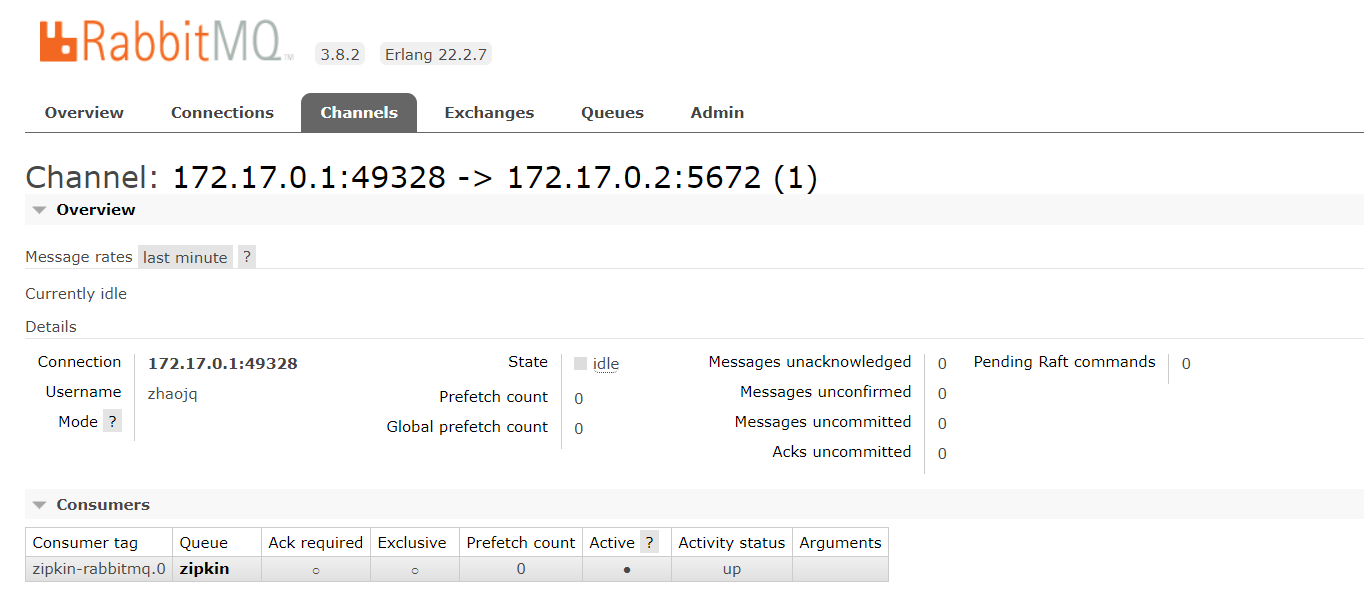
Task: Open the zipkin queue link
Action: tap(203, 568)
